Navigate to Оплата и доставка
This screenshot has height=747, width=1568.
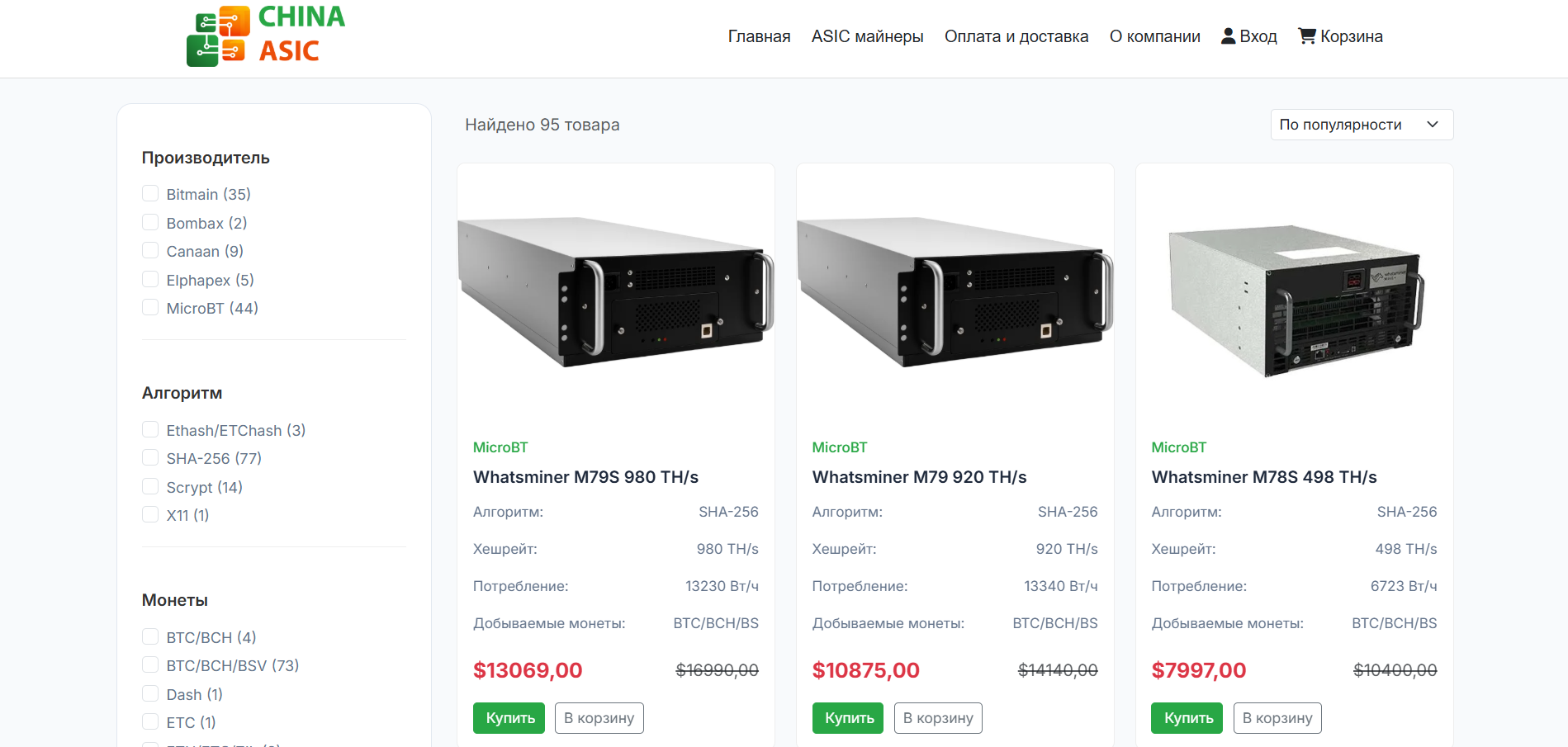pos(1016,36)
